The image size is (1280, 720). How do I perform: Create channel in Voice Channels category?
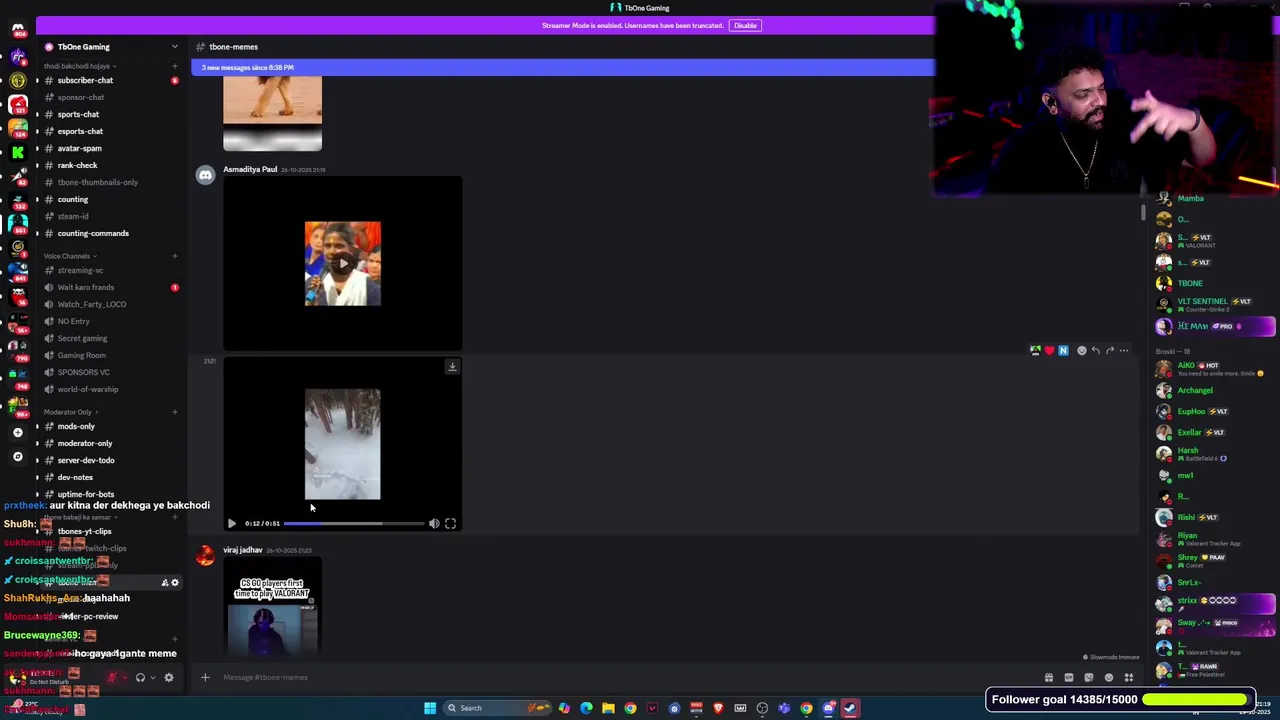click(175, 256)
